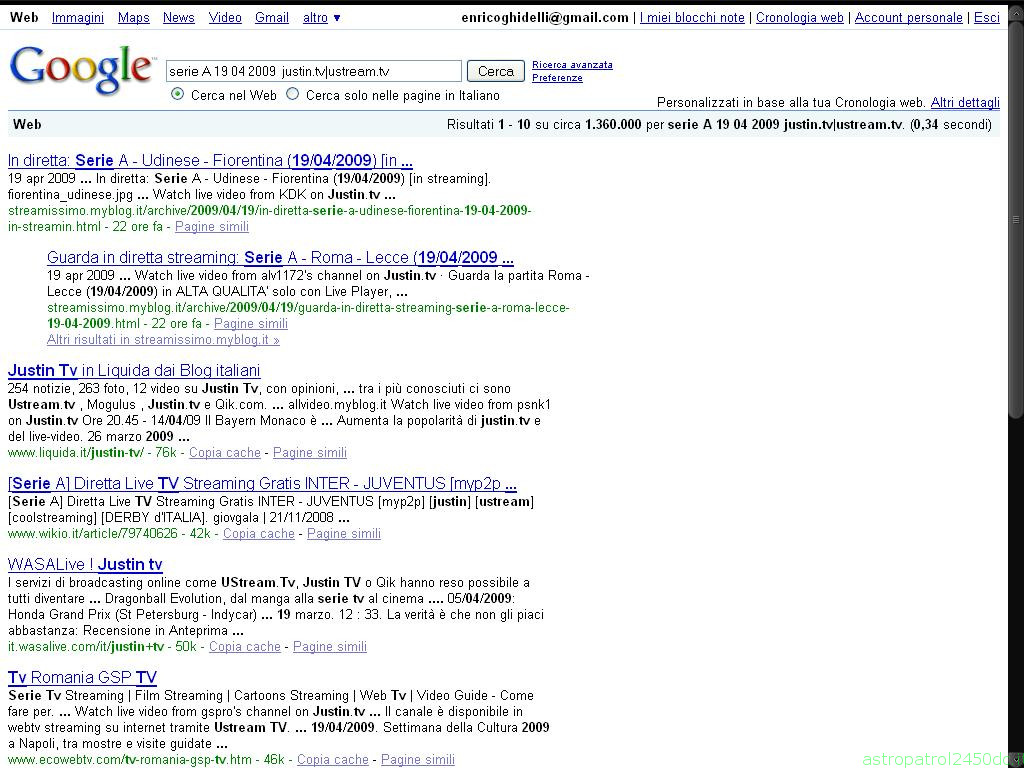Focus the Google search input field

coord(313,71)
